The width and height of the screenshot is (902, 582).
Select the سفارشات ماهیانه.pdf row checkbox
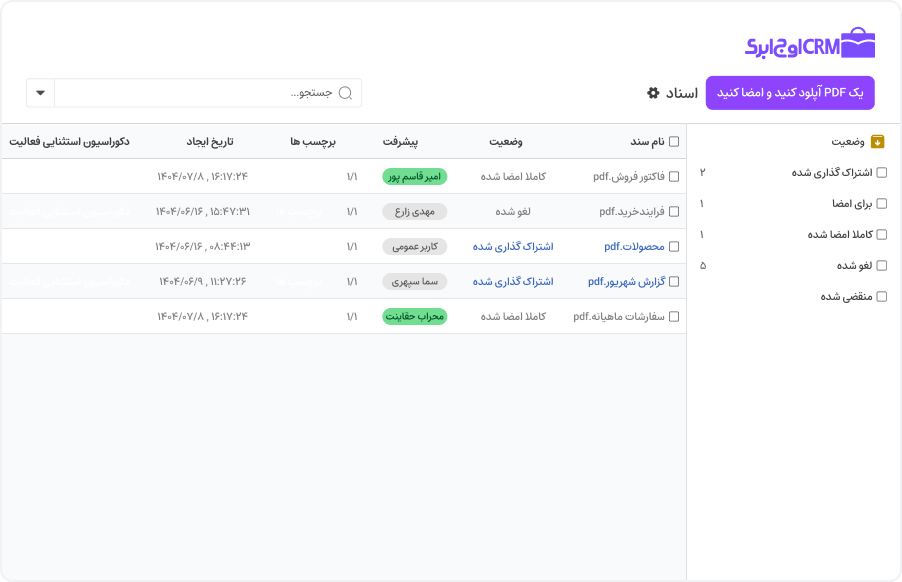point(674,316)
